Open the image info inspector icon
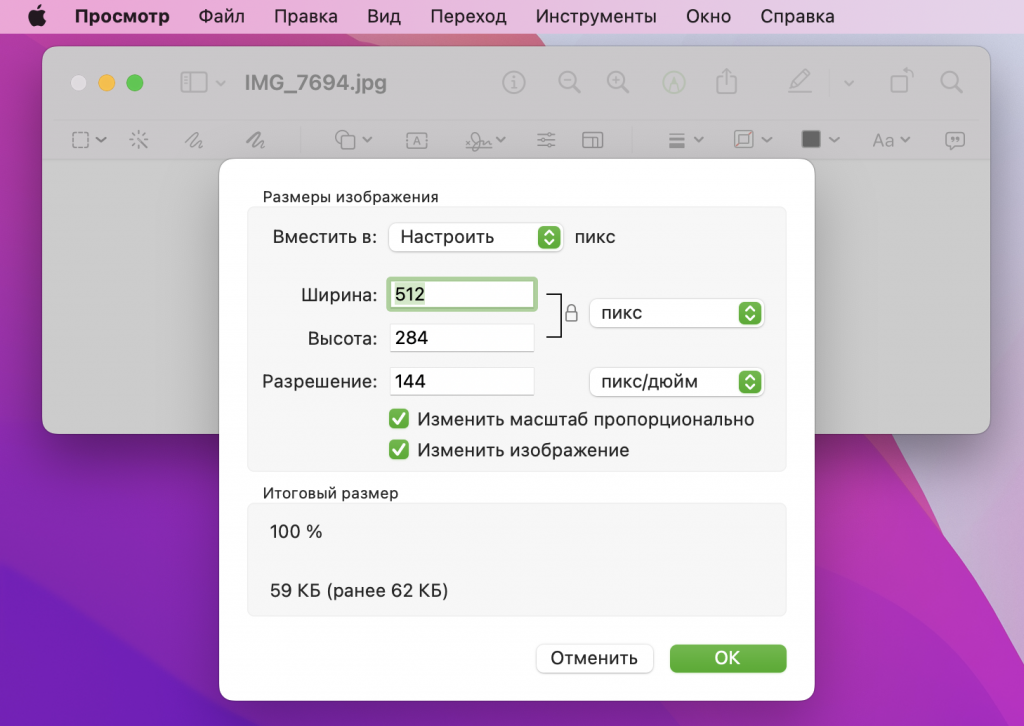 (x=514, y=83)
